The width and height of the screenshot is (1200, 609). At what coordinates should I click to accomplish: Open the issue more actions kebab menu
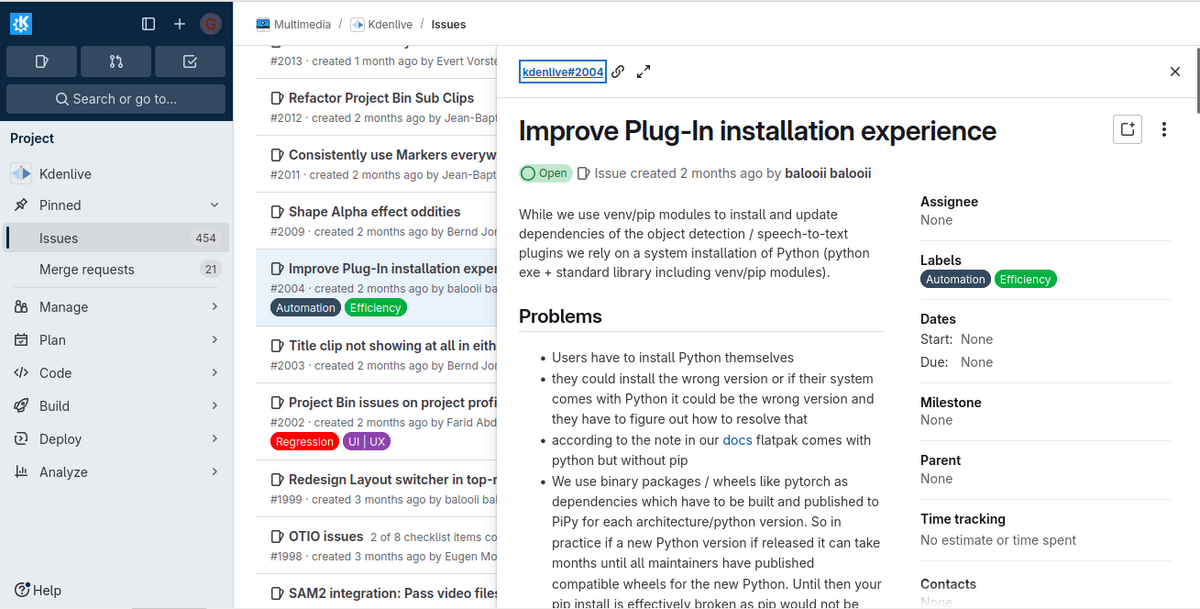(x=1164, y=129)
